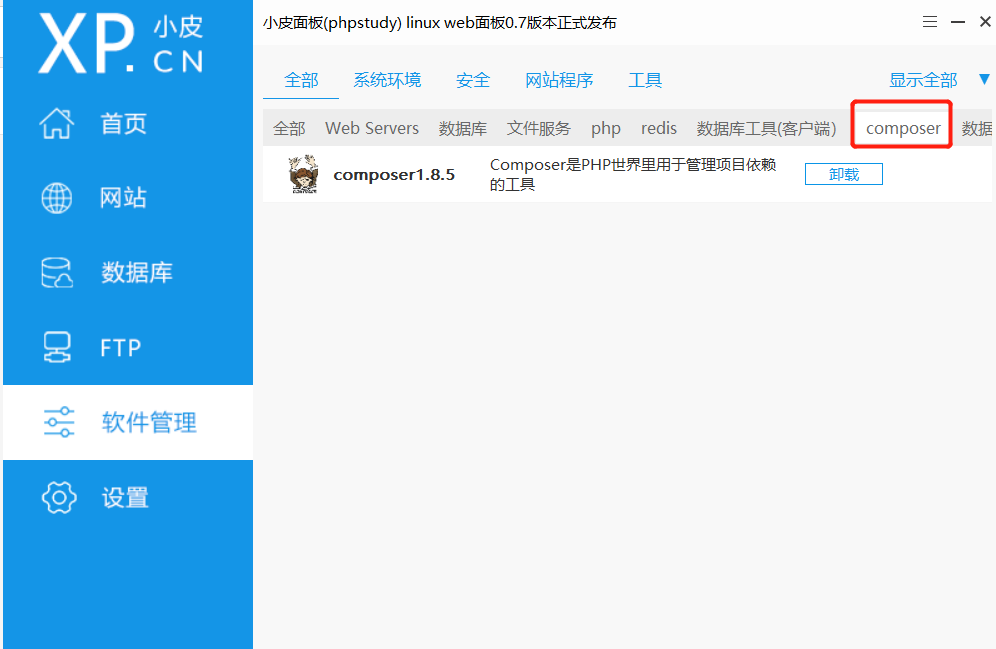The height and width of the screenshot is (649, 996).
Task: Select 数据库工具(客户端) category
Action: point(767,128)
